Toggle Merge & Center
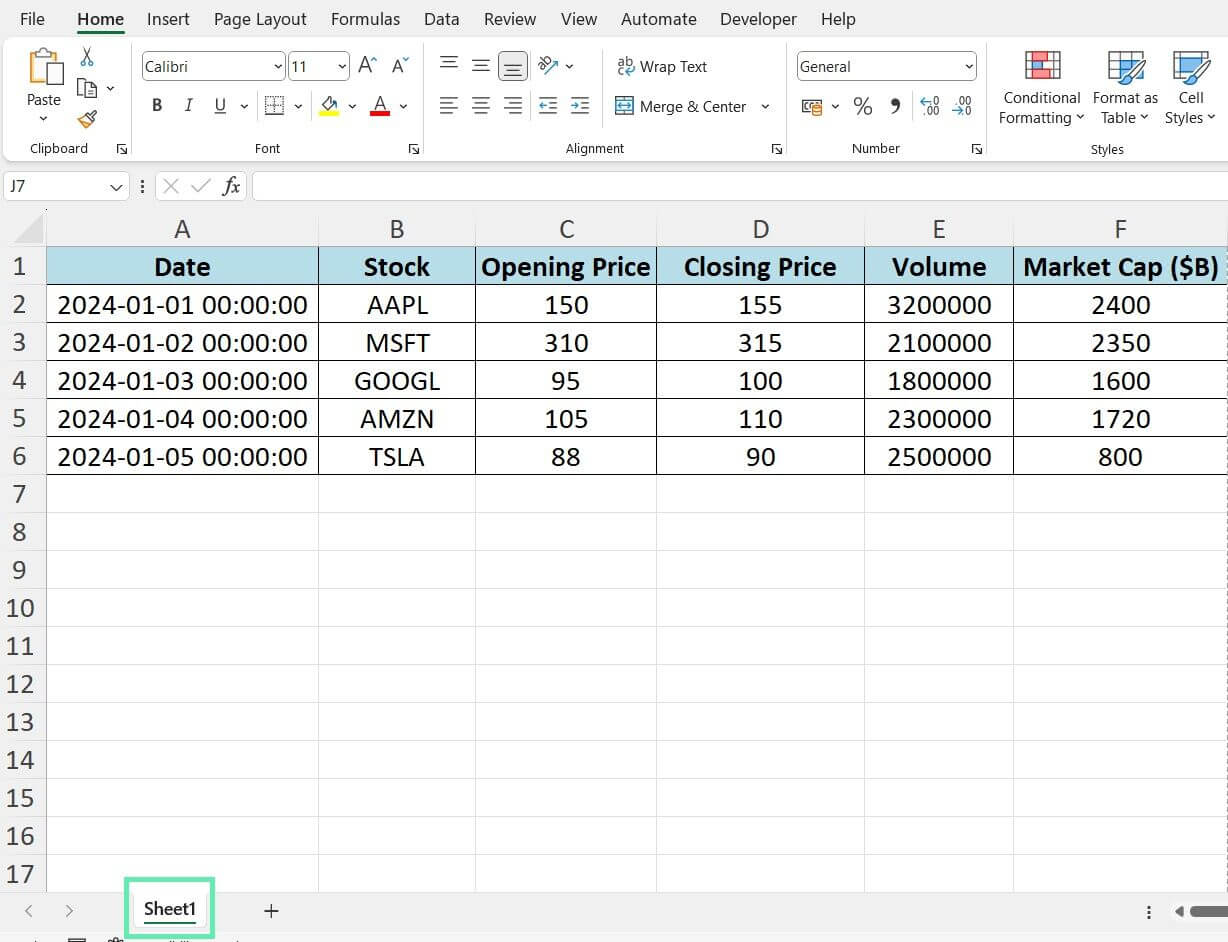The height and width of the screenshot is (942, 1228). coord(680,106)
